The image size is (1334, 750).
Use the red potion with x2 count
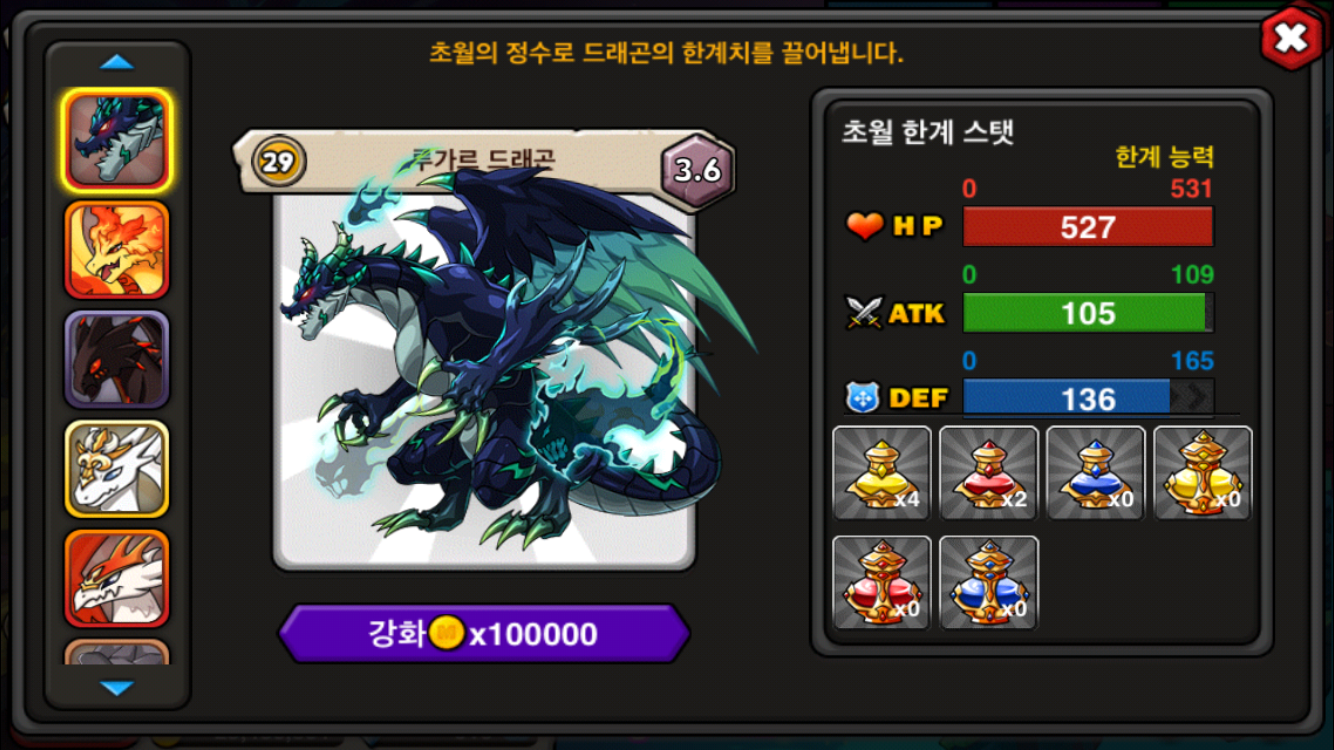tap(989, 473)
